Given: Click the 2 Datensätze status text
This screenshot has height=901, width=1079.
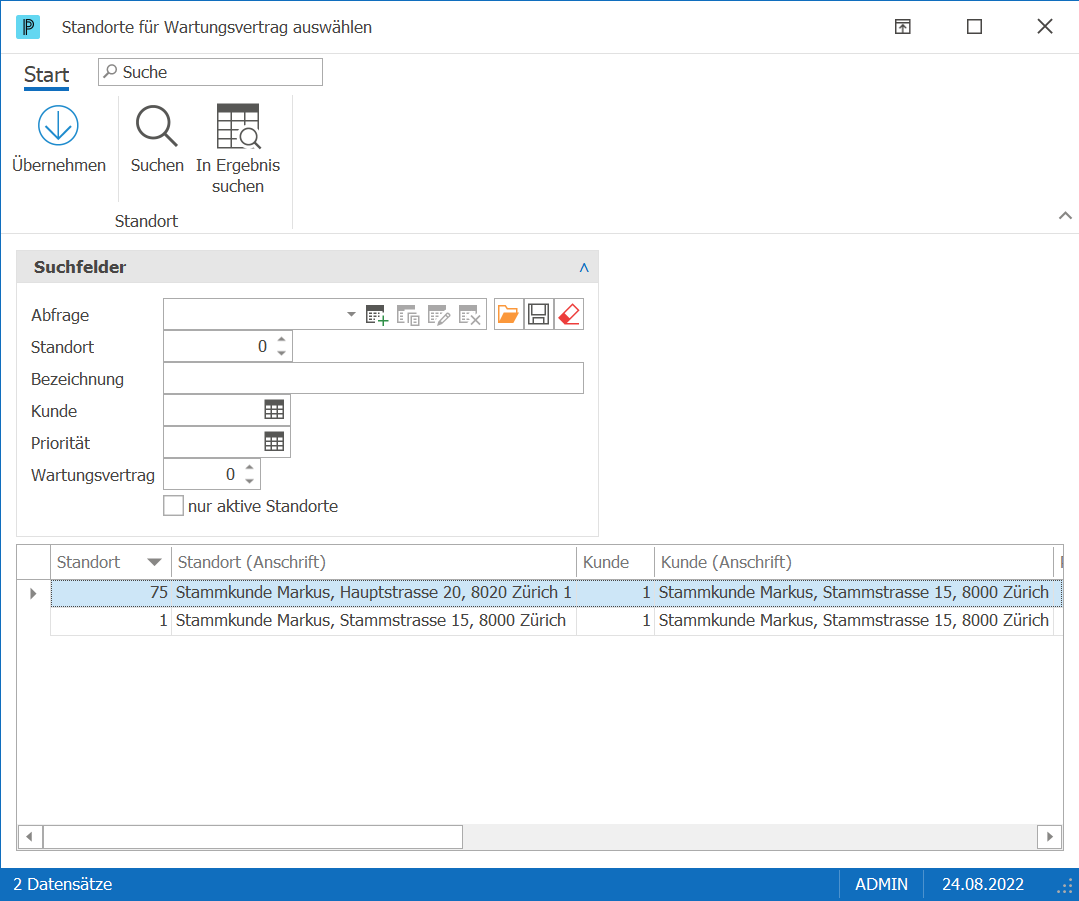Looking at the screenshot, I should click(x=63, y=884).
